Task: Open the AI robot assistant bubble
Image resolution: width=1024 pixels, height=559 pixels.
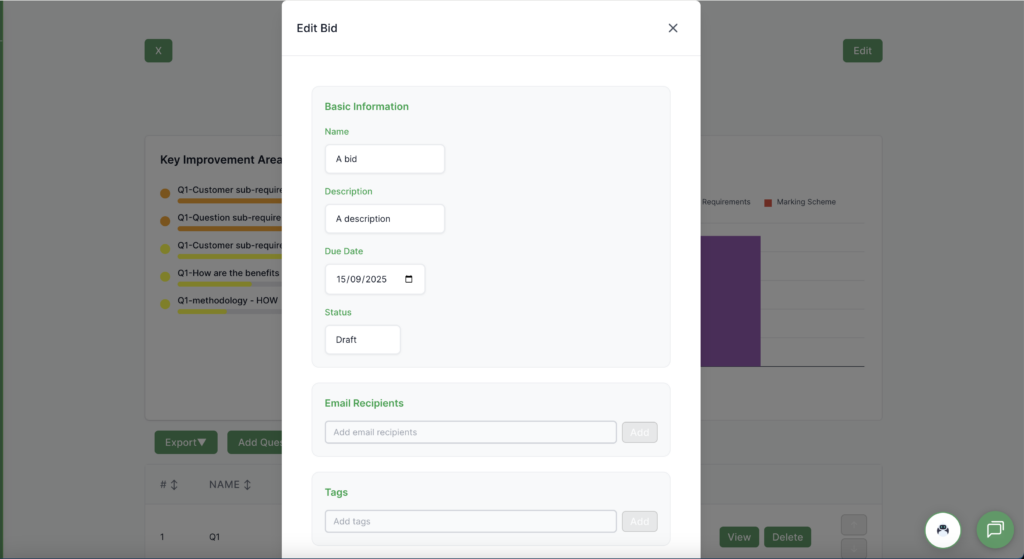Action: [942, 529]
